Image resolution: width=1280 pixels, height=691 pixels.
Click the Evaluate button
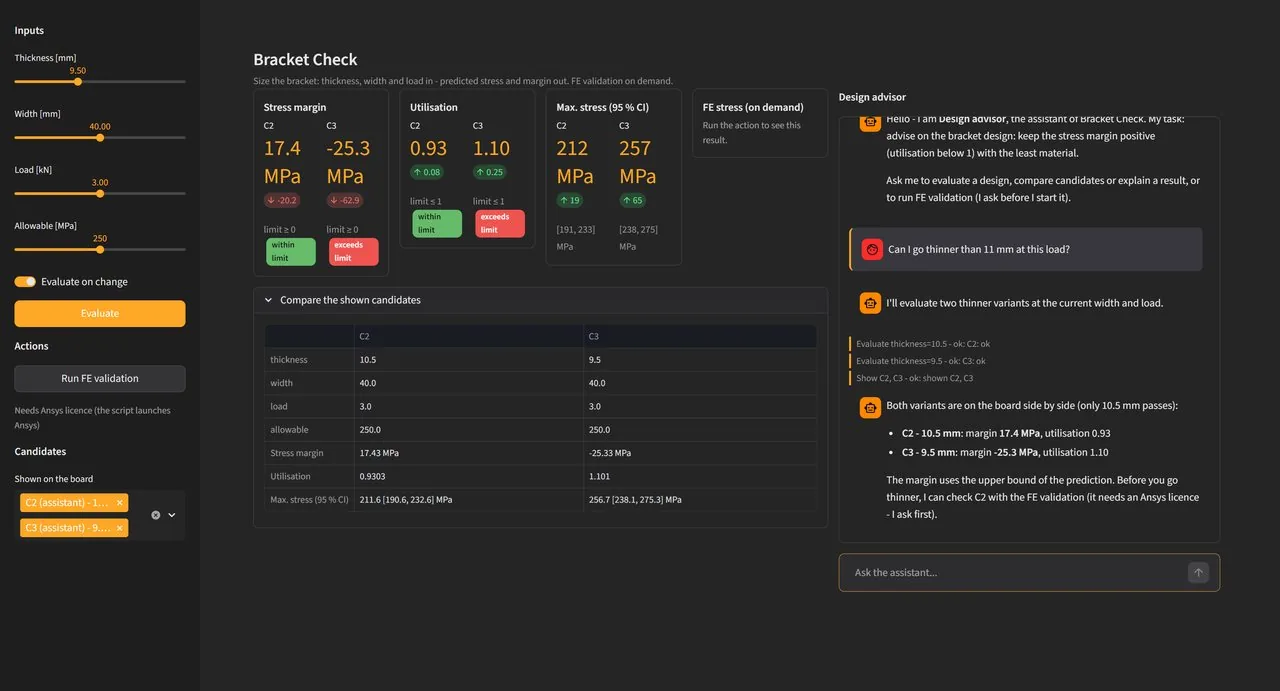pos(100,314)
